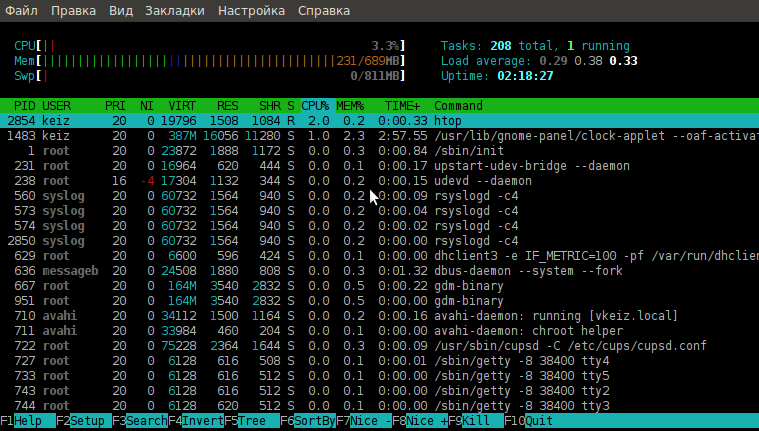Select the /sbin/init process row
Image resolution: width=759 pixels, height=431 pixels.
click(380, 151)
